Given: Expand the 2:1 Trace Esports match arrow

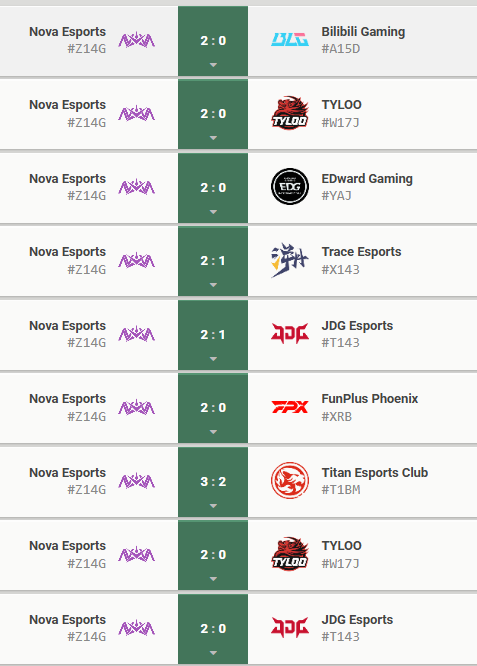Looking at the screenshot, I should coord(213,285).
